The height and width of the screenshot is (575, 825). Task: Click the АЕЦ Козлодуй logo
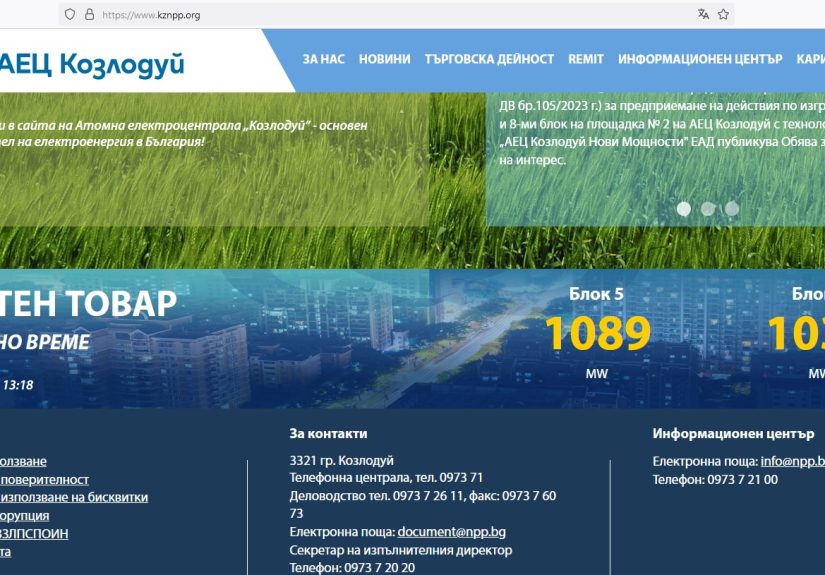click(x=92, y=63)
